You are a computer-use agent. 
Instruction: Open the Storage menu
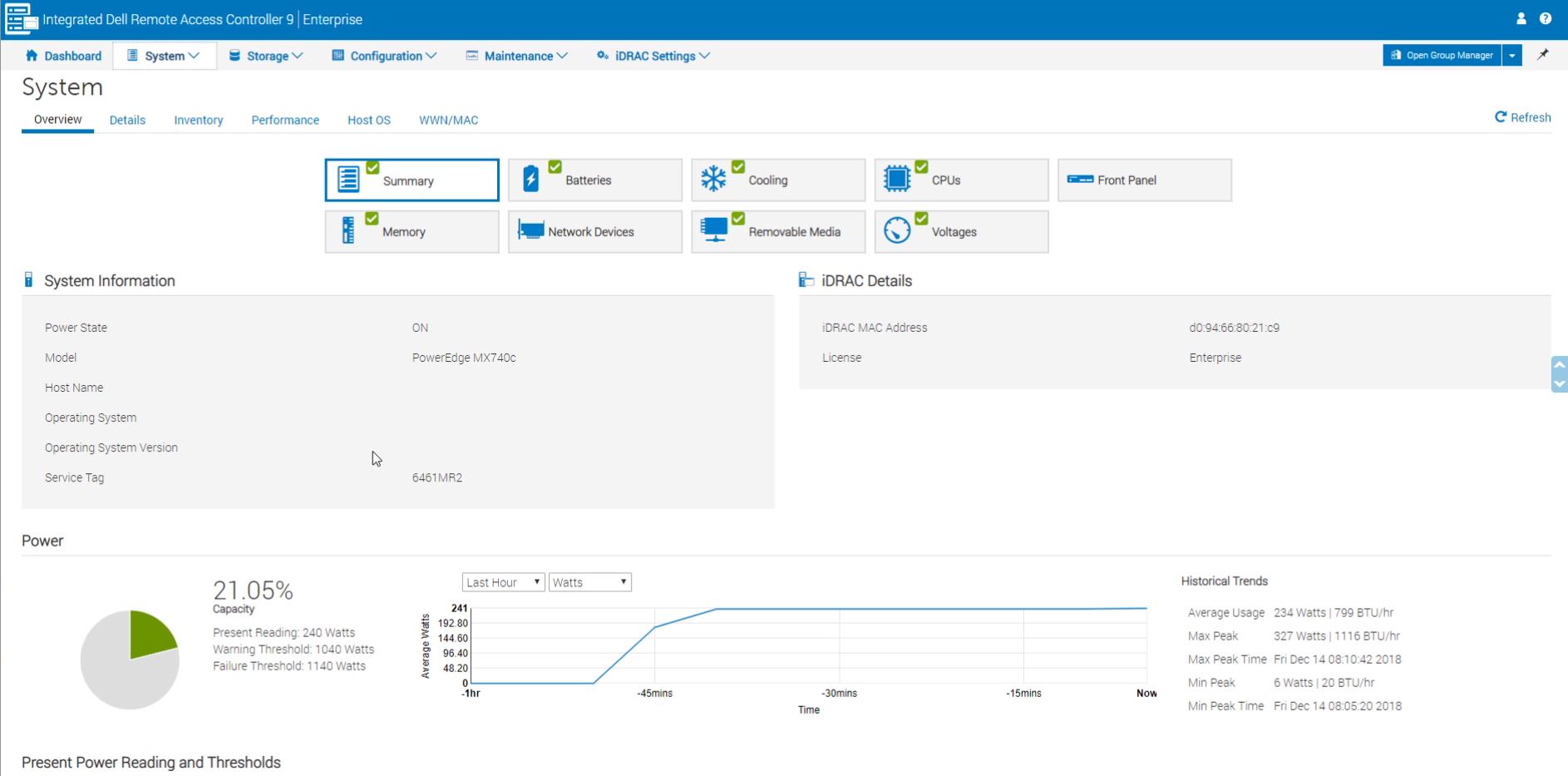(266, 56)
